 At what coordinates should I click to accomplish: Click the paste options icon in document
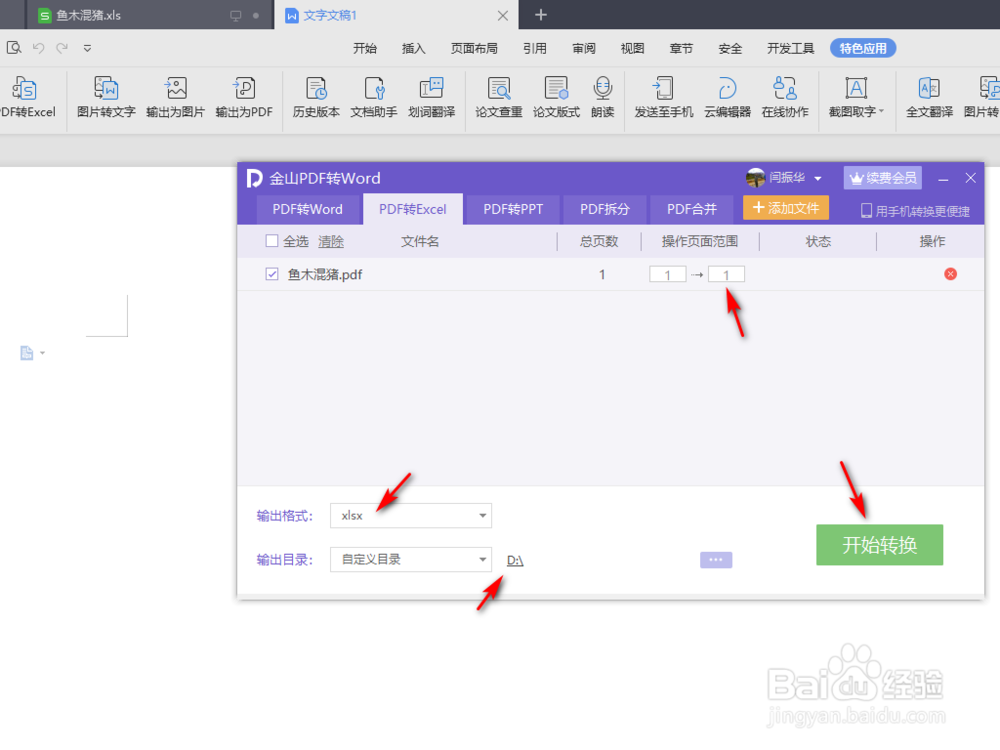27,353
